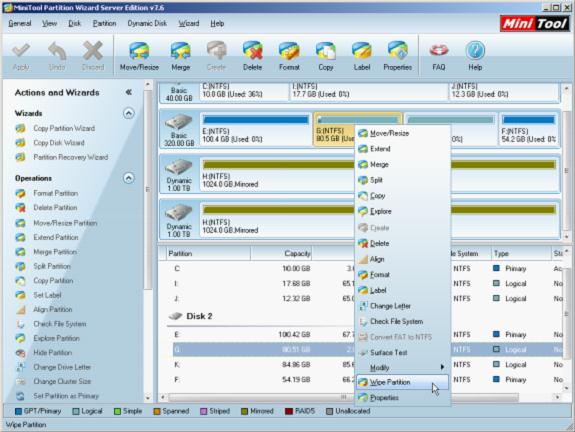The height and width of the screenshot is (432, 575).
Task: Sort by the Partition column header
Action: click(x=208, y=253)
